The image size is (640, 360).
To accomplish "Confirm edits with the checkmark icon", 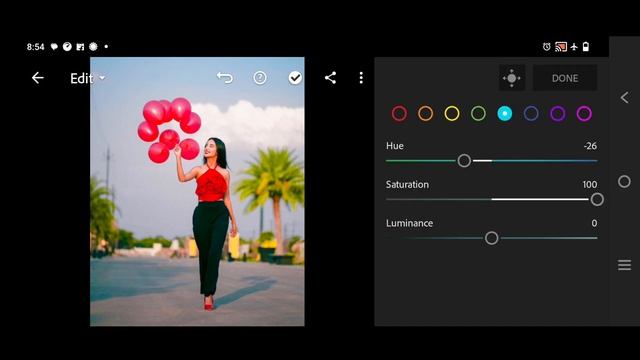I will [295, 78].
